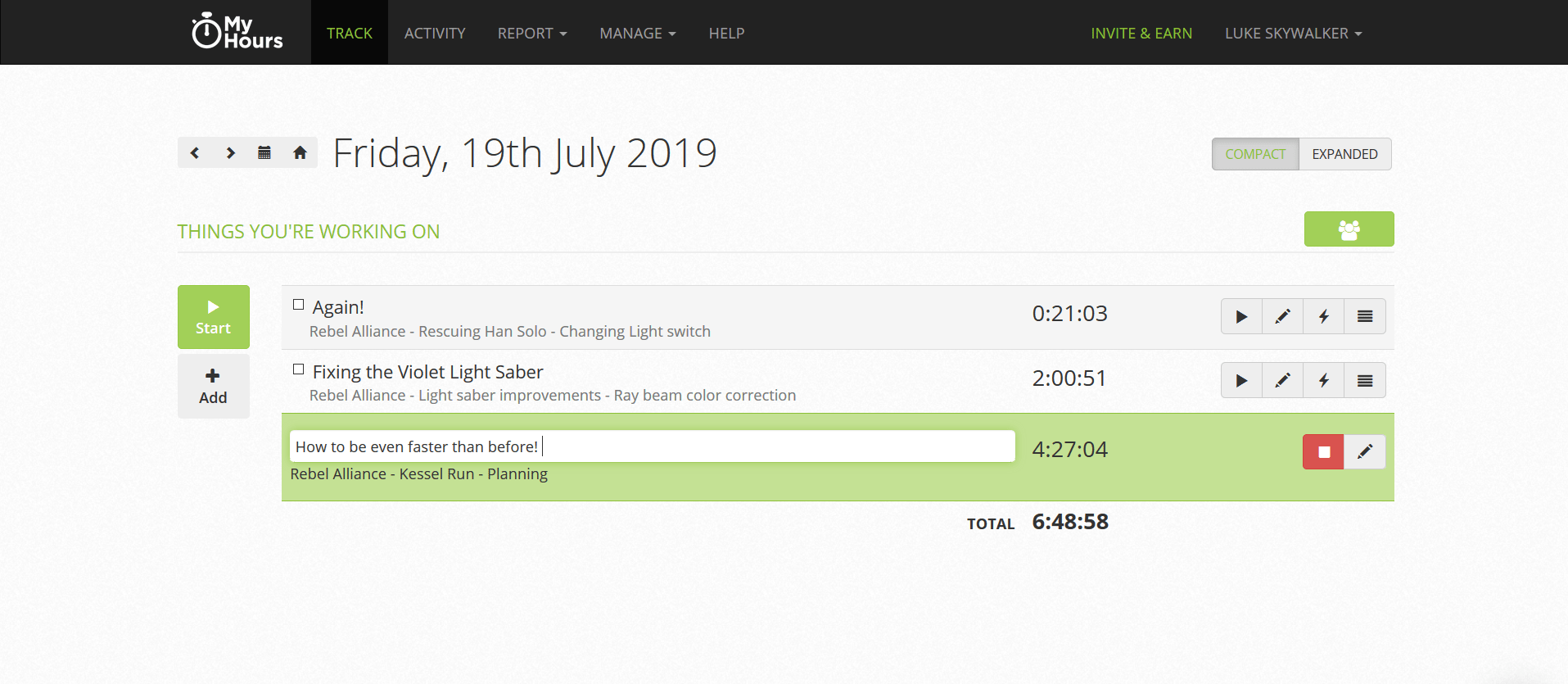This screenshot has height=684, width=1568.
Task: Click lightning icon on Again! row
Action: point(1323,317)
